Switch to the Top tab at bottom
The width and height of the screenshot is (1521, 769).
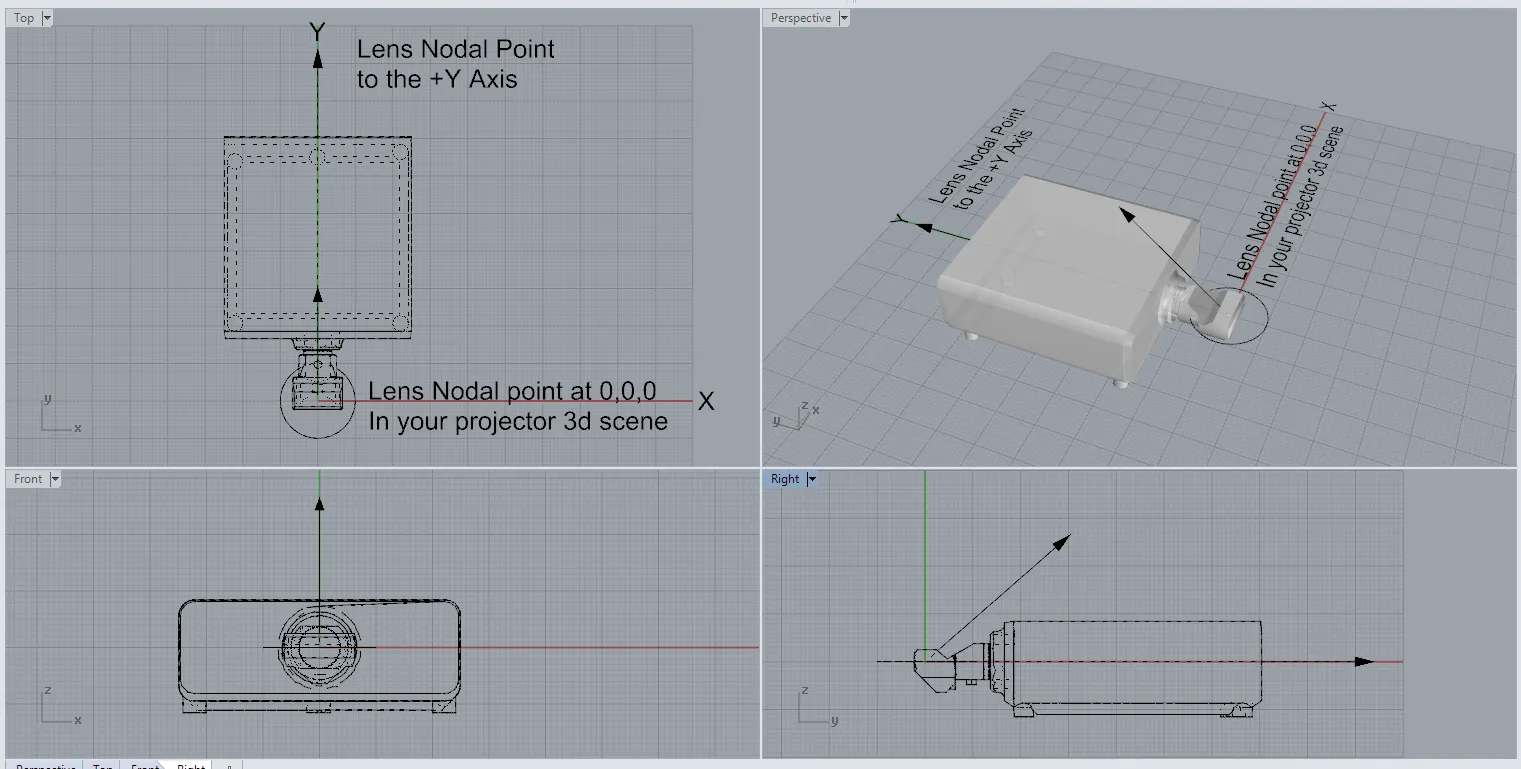click(102, 766)
